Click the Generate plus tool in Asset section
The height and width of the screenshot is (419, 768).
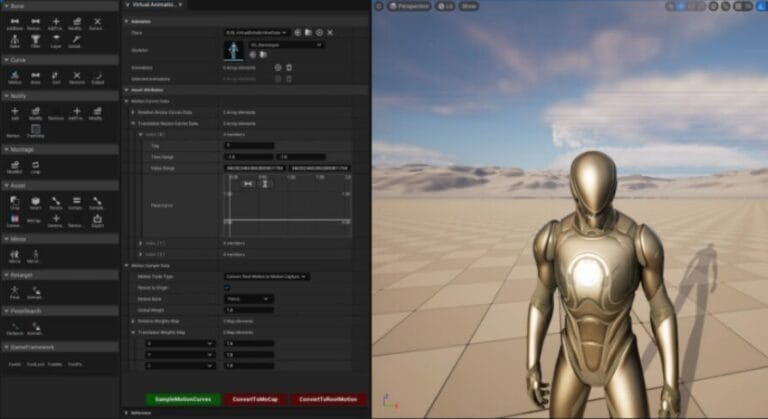tap(55, 221)
